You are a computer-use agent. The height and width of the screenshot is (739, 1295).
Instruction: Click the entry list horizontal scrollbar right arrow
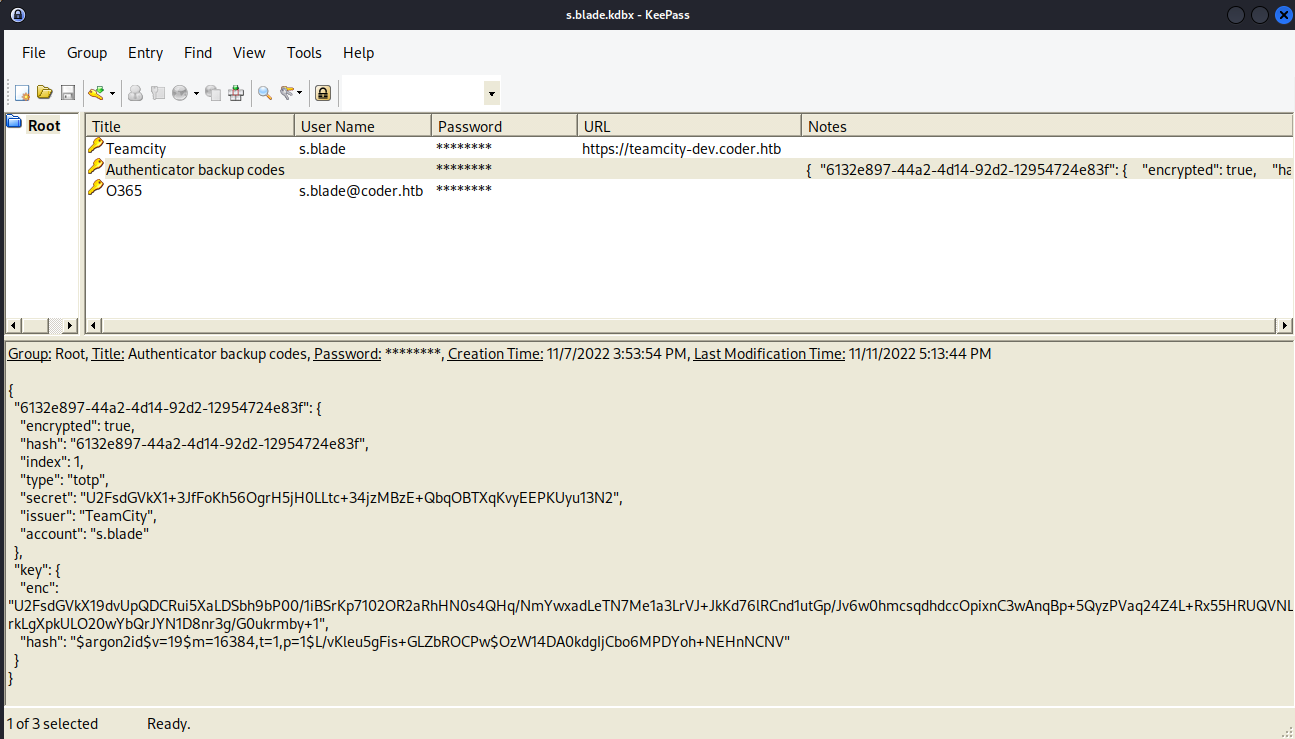pos(1284,326)
